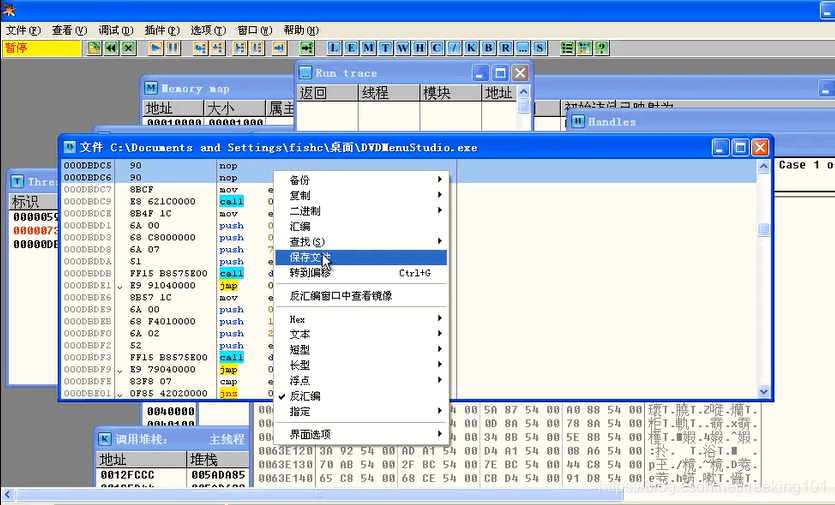Image resolution: width=835 pixels, height=505 pixels.
Task: Open Run trace with the ... toolbar button
Action: [x=522, y=48]
